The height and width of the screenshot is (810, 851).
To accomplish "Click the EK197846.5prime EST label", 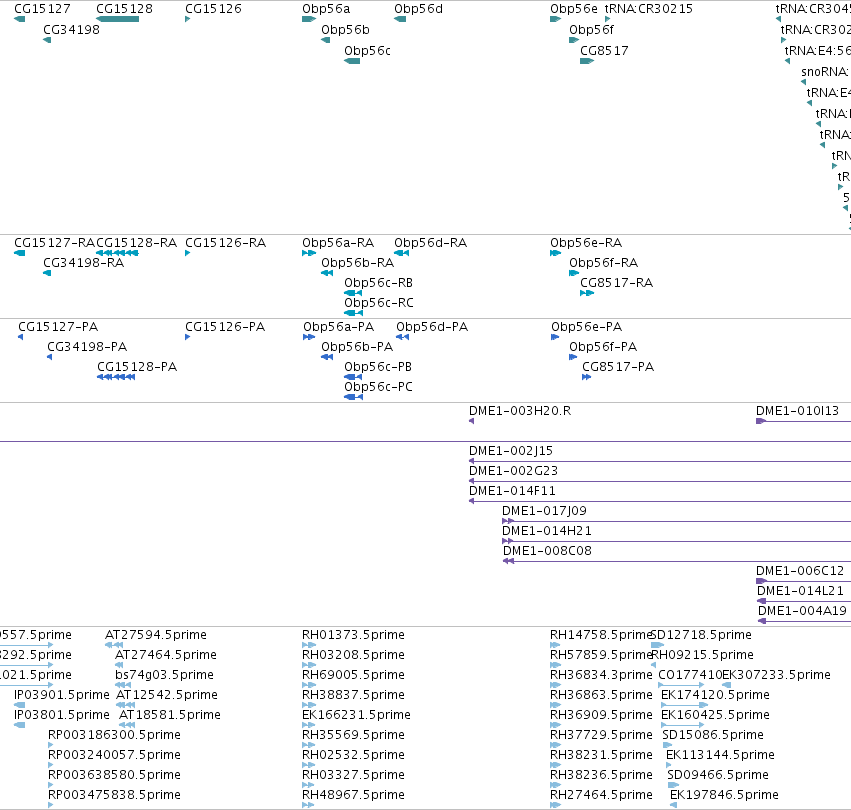I will tap(725, 795).
